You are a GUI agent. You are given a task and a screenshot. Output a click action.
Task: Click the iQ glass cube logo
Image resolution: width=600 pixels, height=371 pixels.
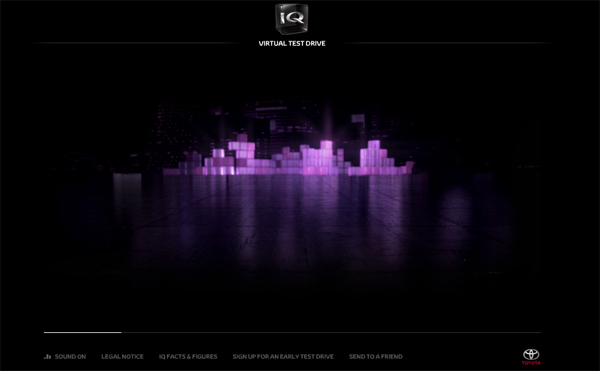(292, 18)
